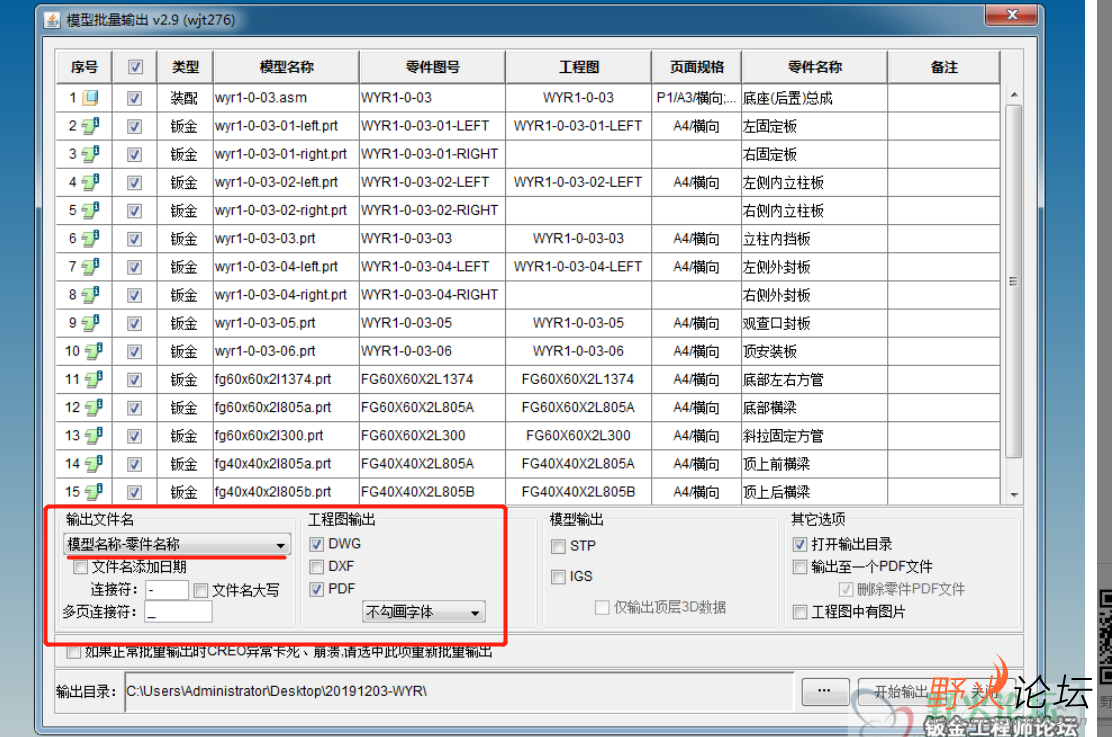Sort by the 页面规格 column header

[x=696, y=67]
